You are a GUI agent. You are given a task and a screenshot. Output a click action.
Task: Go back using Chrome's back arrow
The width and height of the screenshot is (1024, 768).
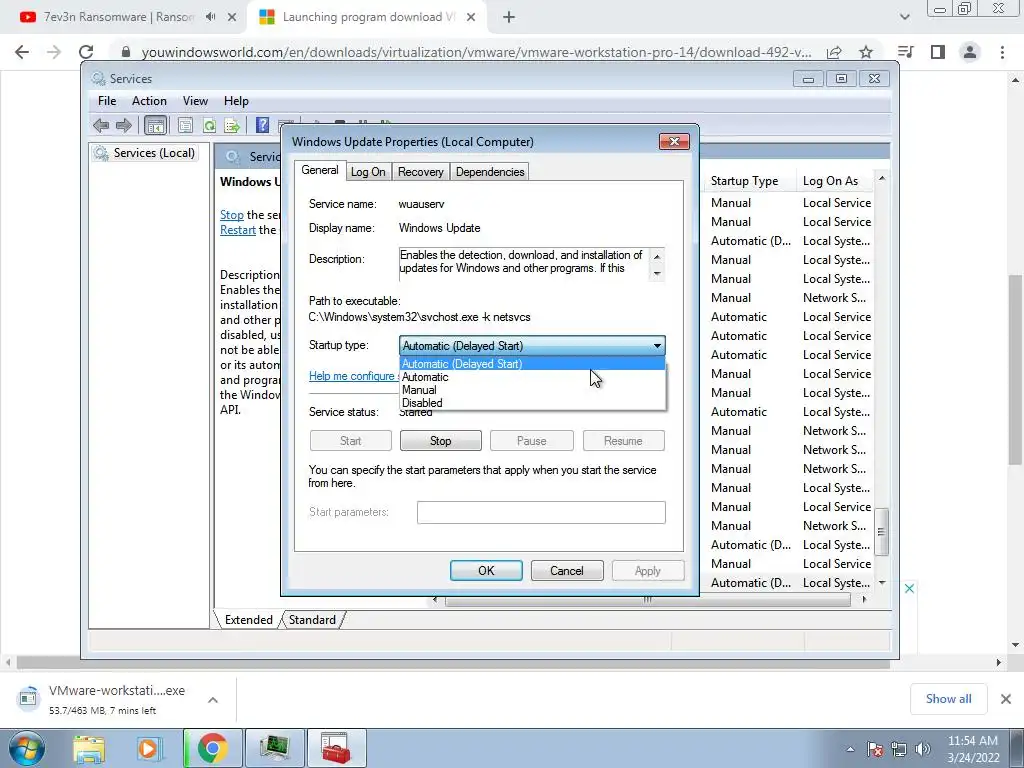click(x=22, y=52)
